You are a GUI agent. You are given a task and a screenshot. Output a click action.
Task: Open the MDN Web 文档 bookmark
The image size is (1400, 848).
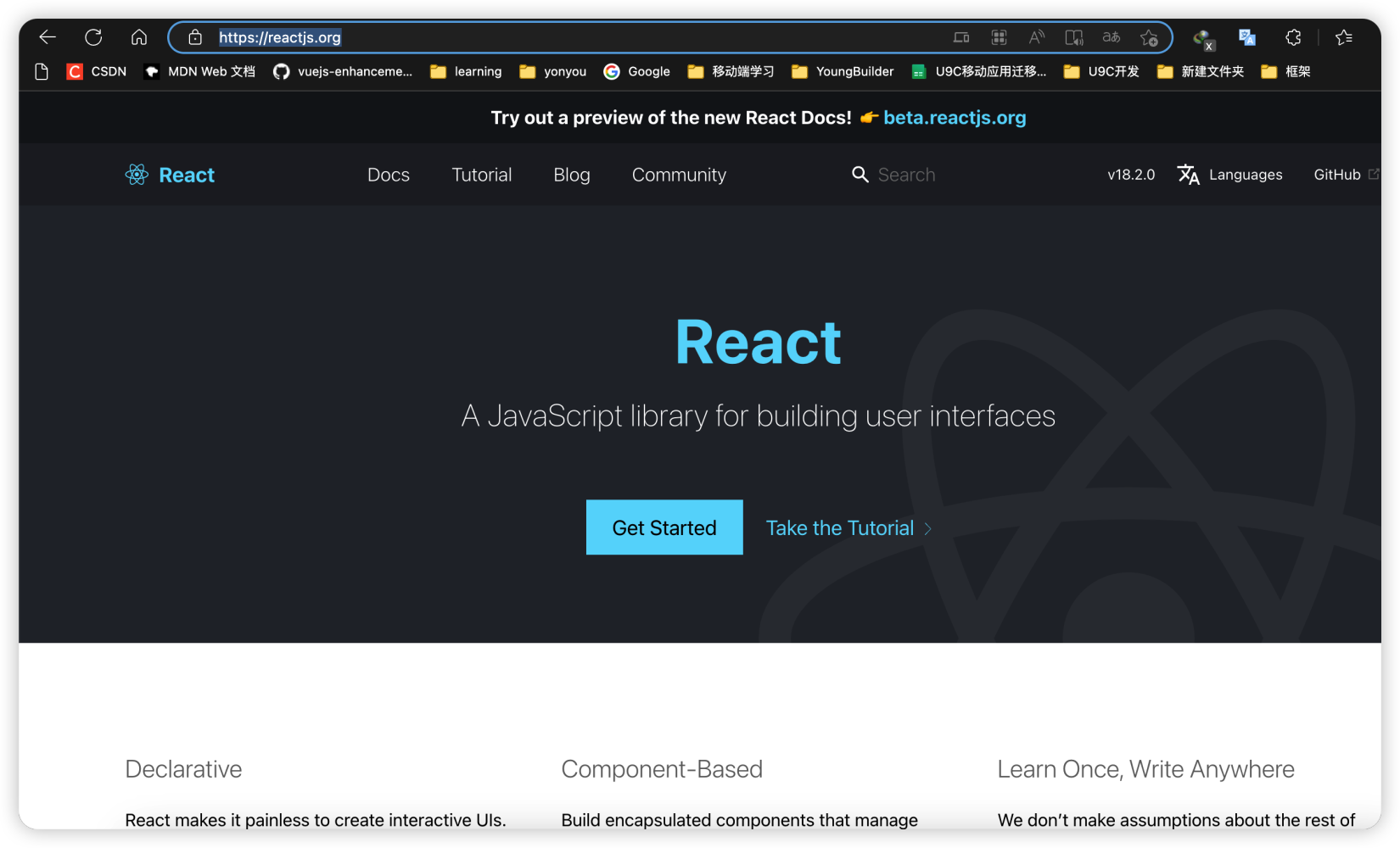click(200, 71)
